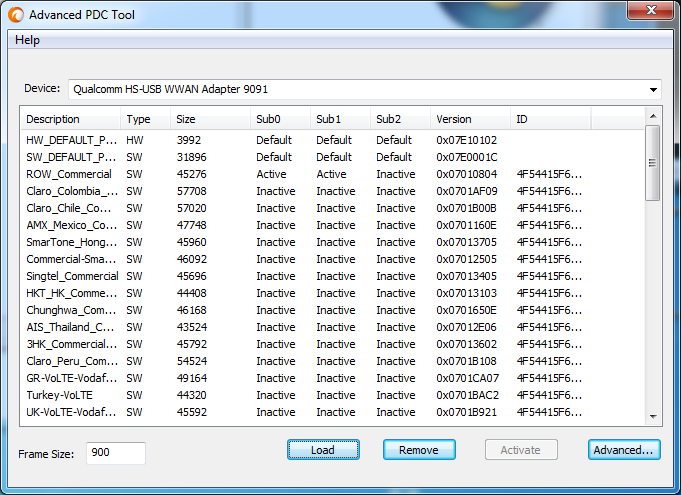The image size is (681, 495).
Task: Sort by the Type column header
Action: point(145,119)
